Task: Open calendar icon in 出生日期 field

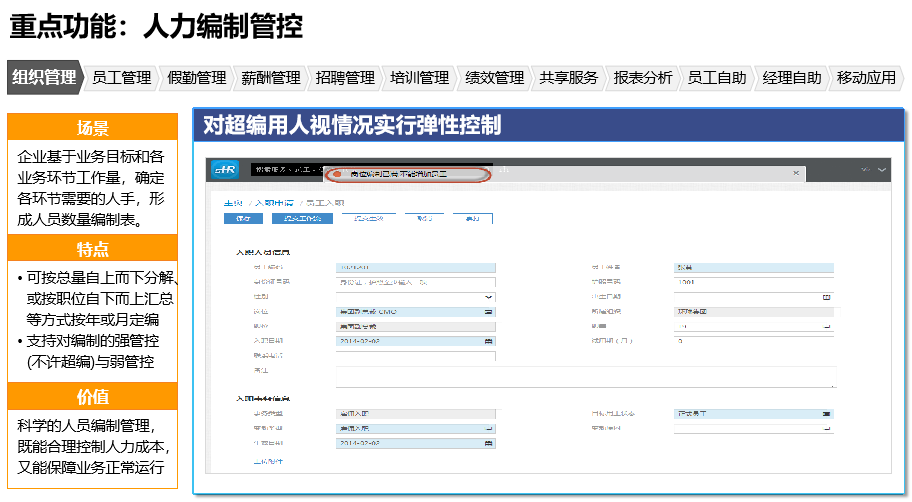Action: [x=826, y=297]
